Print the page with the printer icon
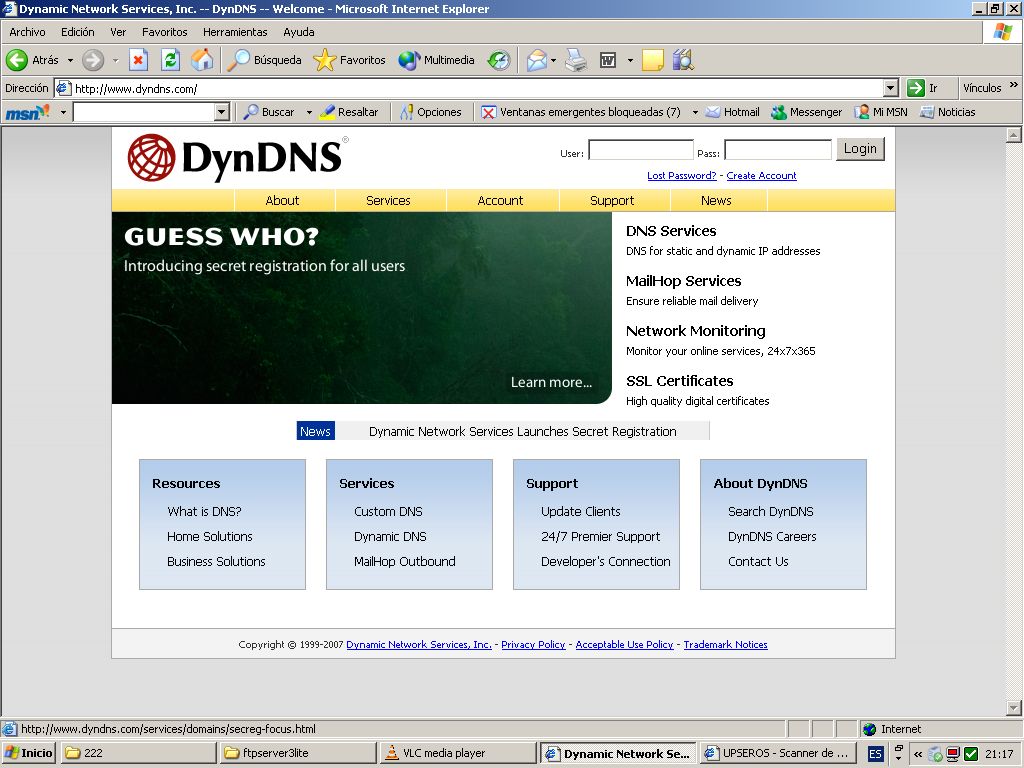The width and height of the screenshot is (1024, 768). (x=575, y=60)
